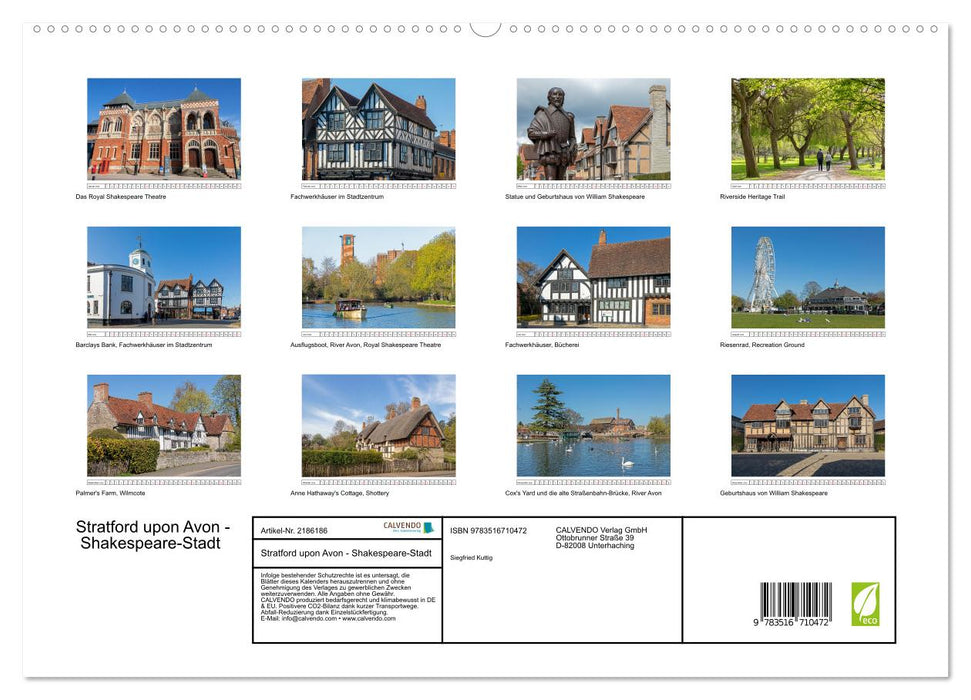The width and height of the screenshot is (971, 700).
Task: Click the ISBN 9783516710472 text
Action: pos(487,529)
